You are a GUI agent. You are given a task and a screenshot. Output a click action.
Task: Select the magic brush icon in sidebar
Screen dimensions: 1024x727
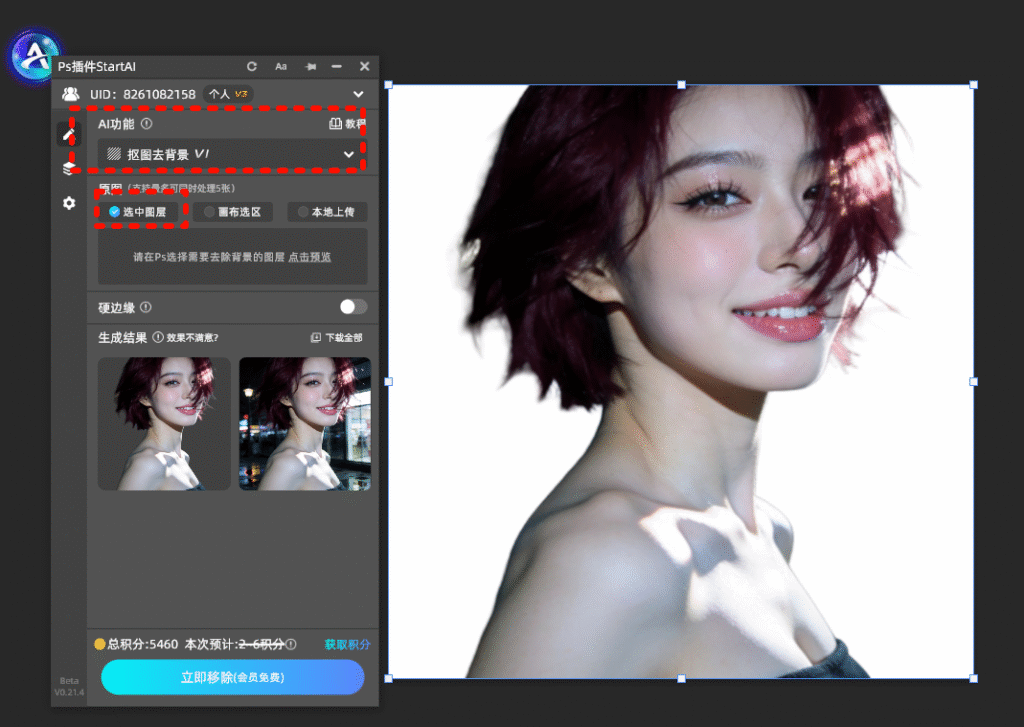(68, 133)
